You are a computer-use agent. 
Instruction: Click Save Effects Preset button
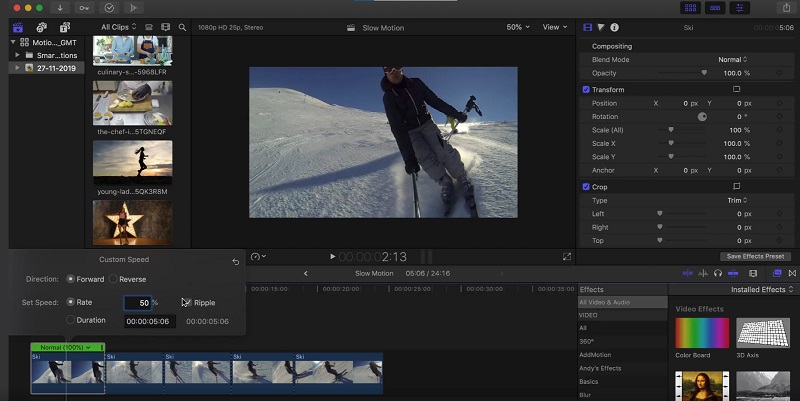[755, 257]
